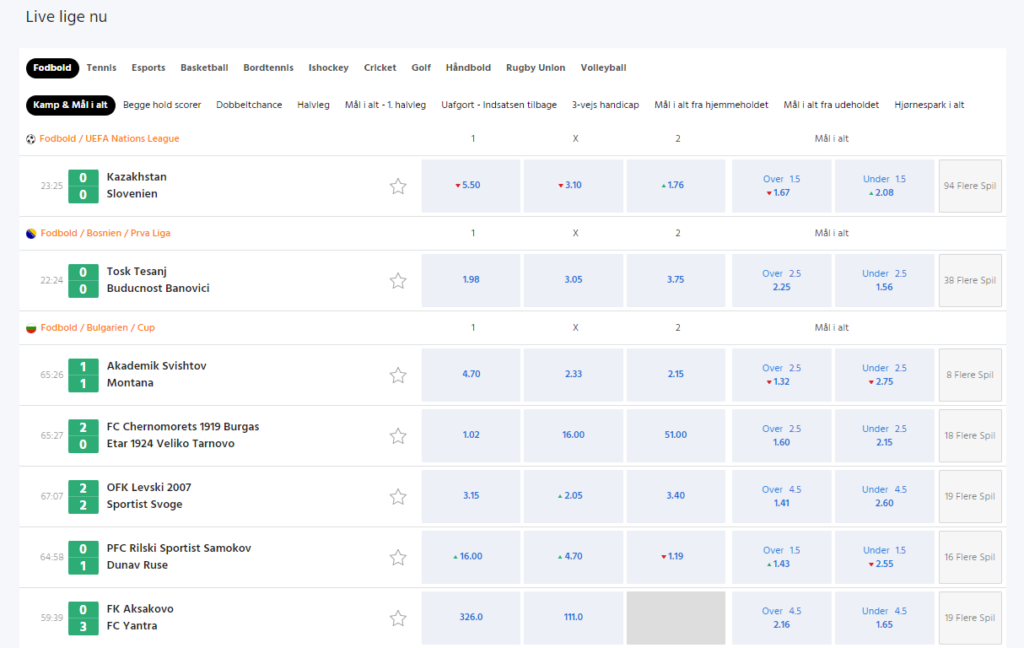Switch to the Golf tab

pos(421,68)
